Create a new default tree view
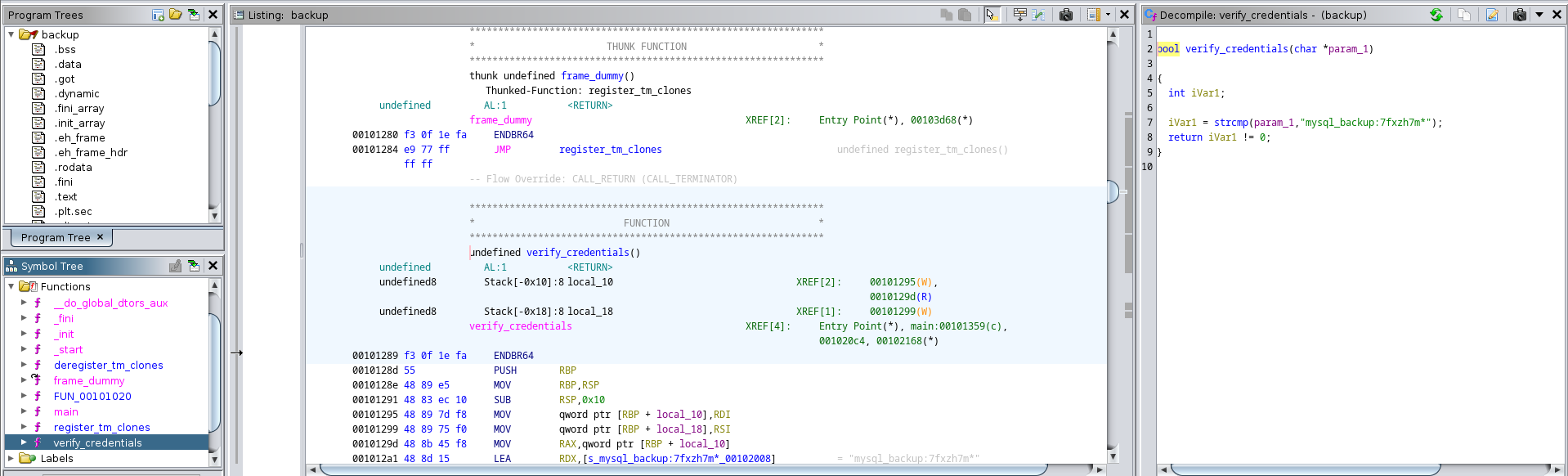This screenshot has height=476, width=1568. pyautogui.click(x=158, y=15)
